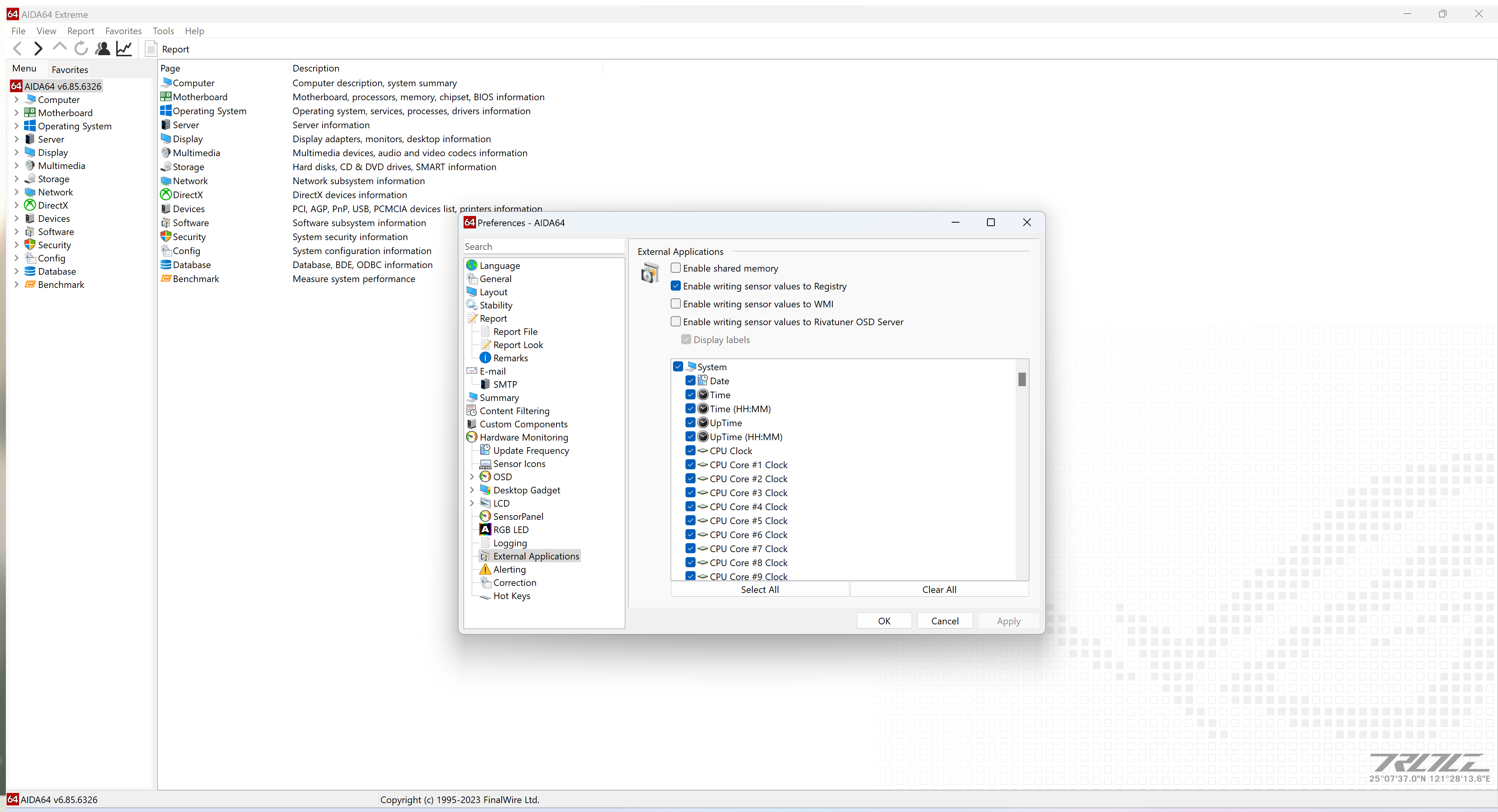Enable writing sensor values to WMI
Image resolution: width=1498 pixels, height=812 pixels.
[676, 303]
